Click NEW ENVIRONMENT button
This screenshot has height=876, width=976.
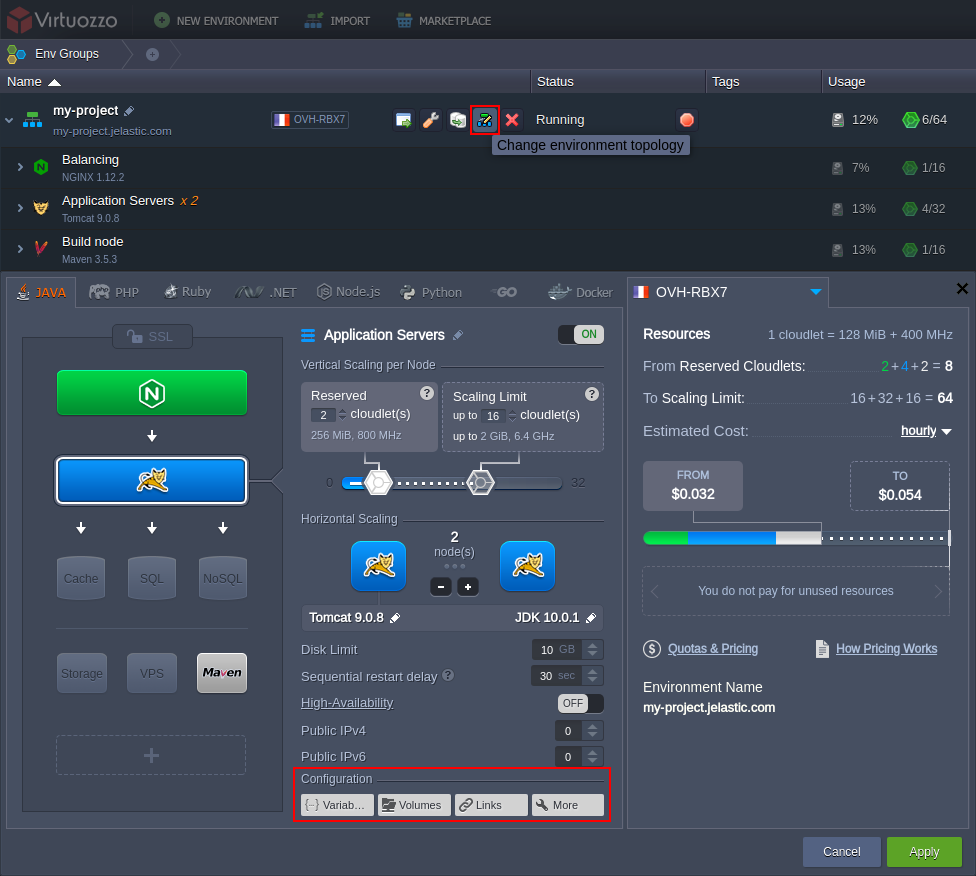[x=216, y=21]
